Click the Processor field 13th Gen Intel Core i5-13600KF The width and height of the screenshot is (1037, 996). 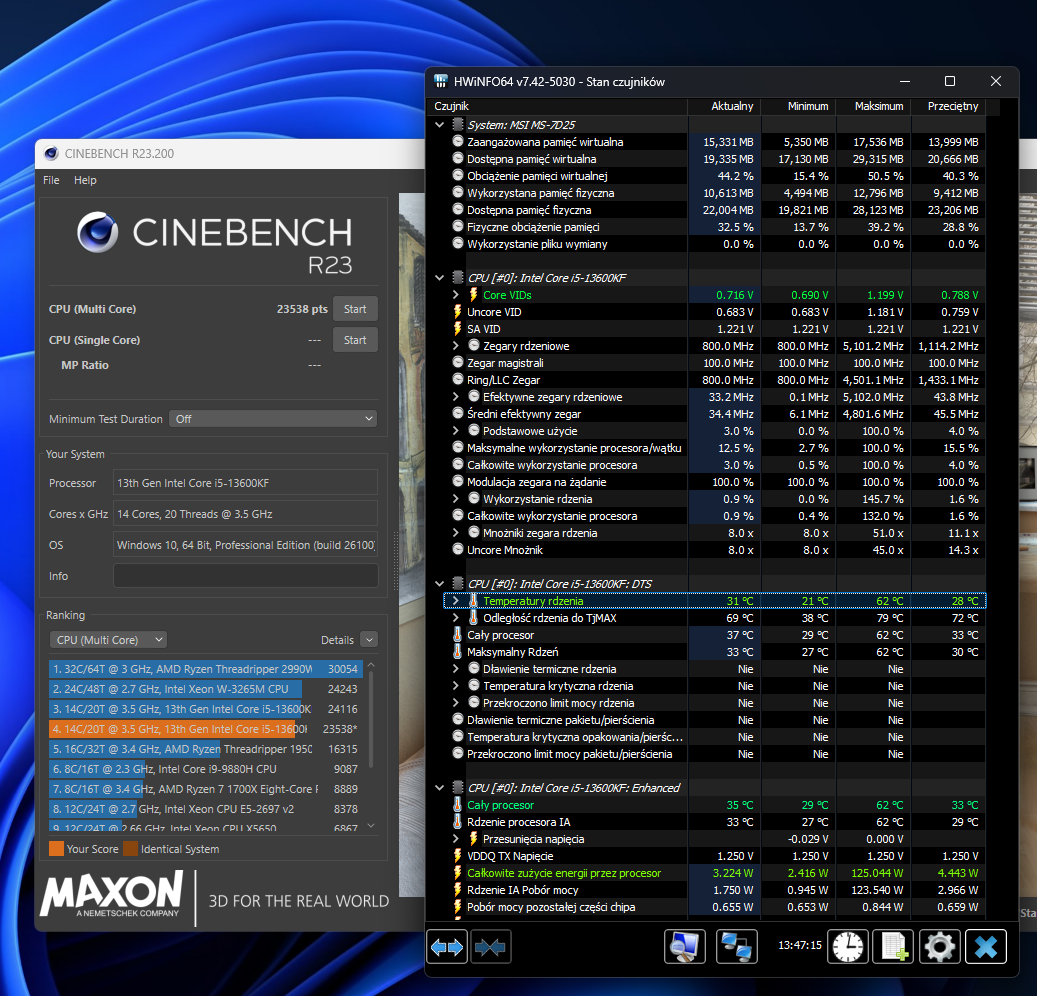(x=245, y=483)
